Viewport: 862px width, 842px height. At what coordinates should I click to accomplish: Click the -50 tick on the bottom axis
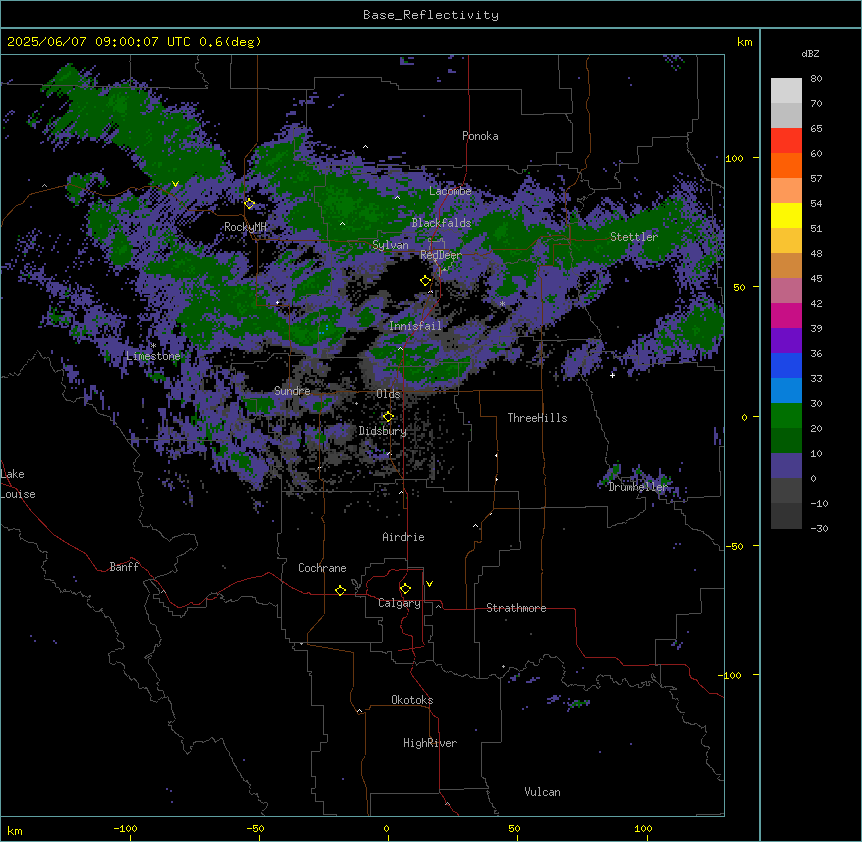[255, 829]
